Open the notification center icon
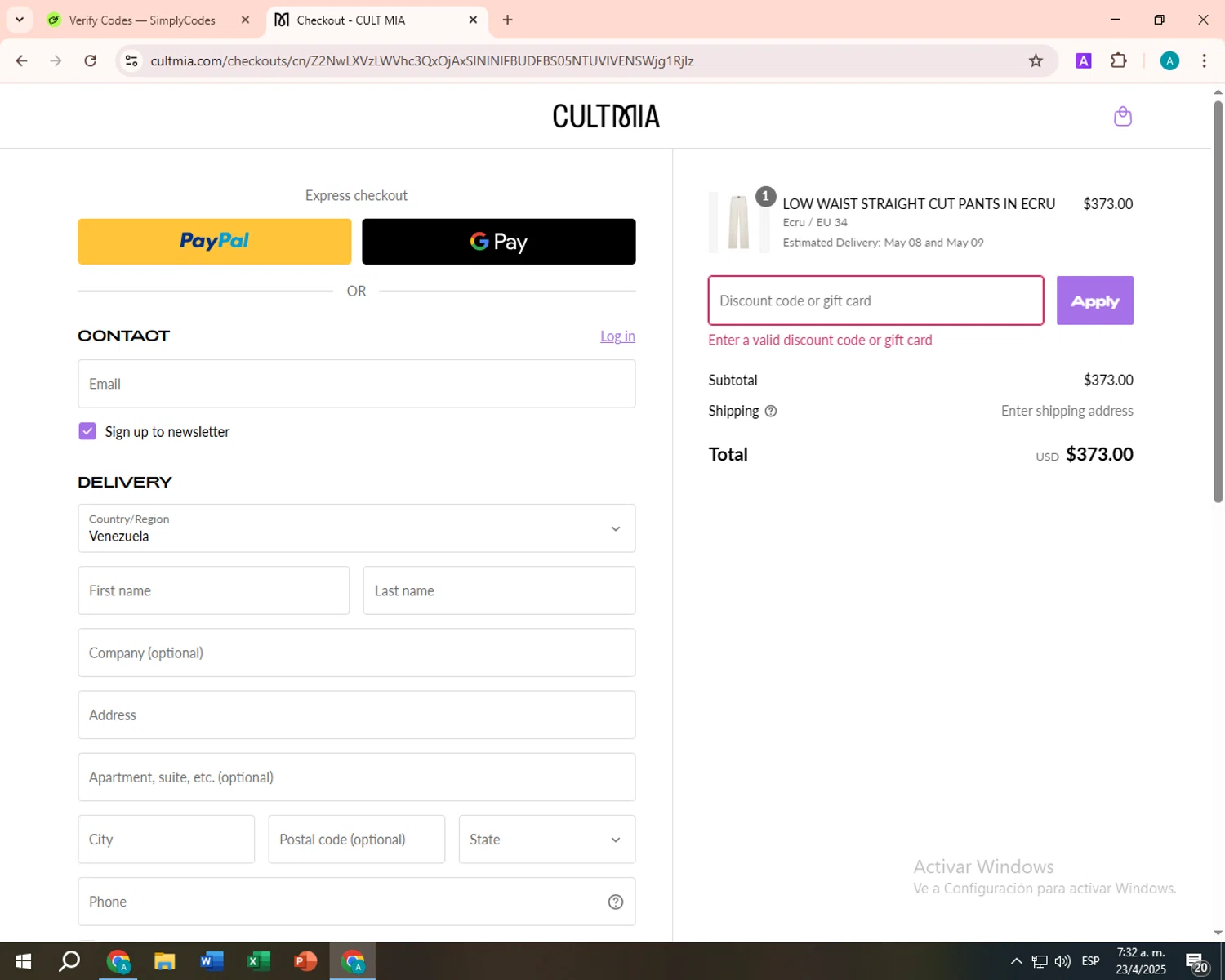The height and width of the screenshot is (980, 1225). pyautogui.click(x=1196, y=961)
